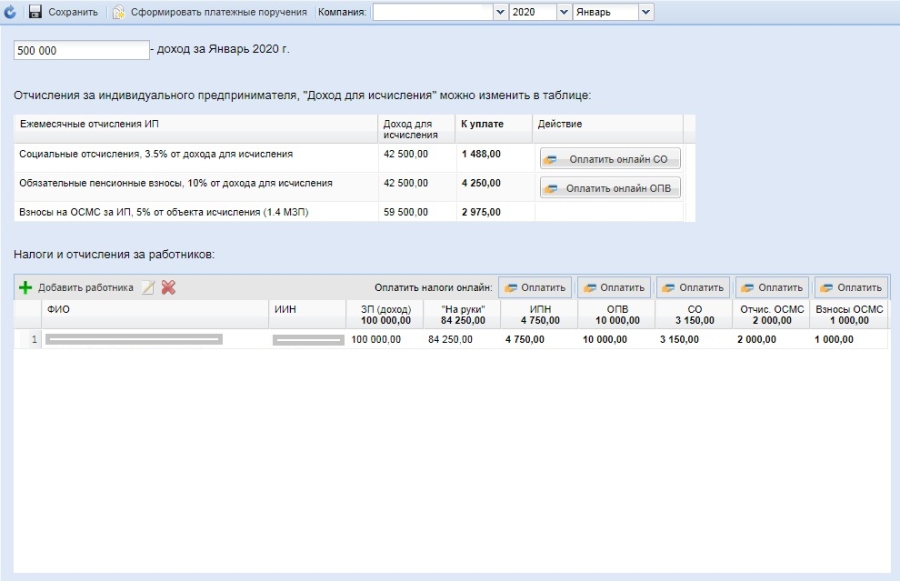Click the edit employee pencil icon
The image size is (900, 581).
tap(148, 287)
